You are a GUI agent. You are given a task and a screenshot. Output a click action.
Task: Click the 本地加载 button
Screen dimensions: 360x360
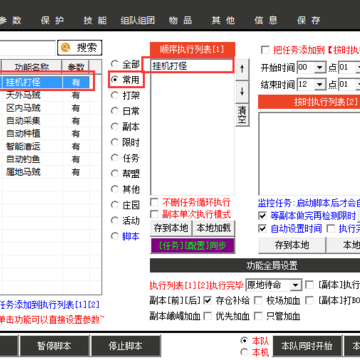tap(213, 228)
